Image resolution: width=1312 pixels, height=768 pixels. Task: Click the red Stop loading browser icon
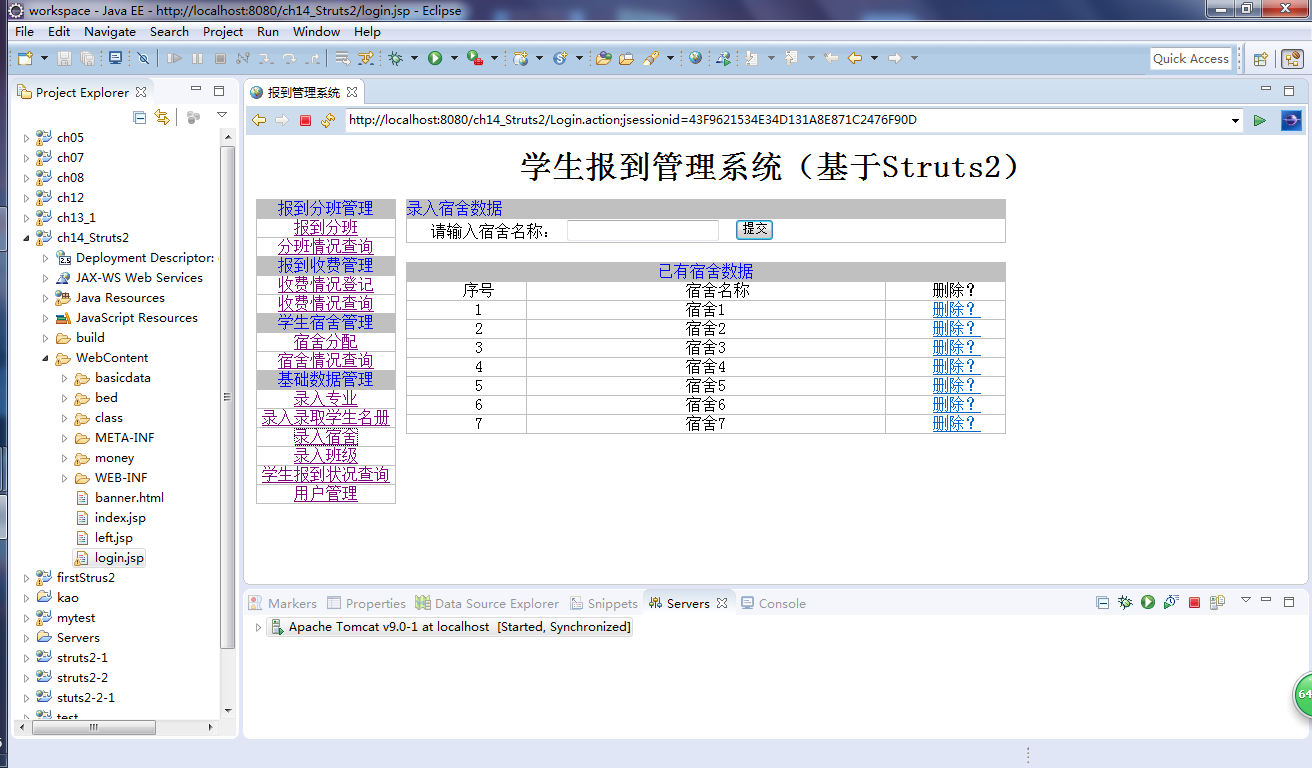[306, 120]
